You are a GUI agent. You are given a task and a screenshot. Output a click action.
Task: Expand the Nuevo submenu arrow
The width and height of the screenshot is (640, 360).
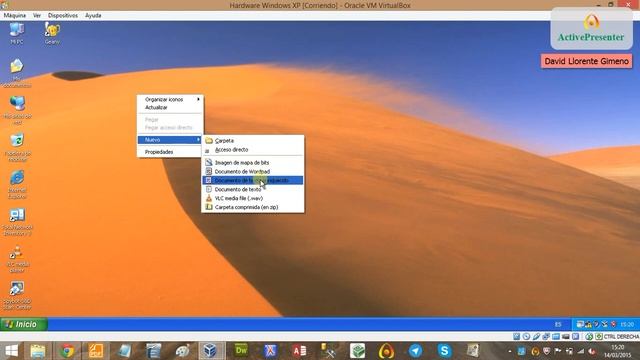(198, 140)
